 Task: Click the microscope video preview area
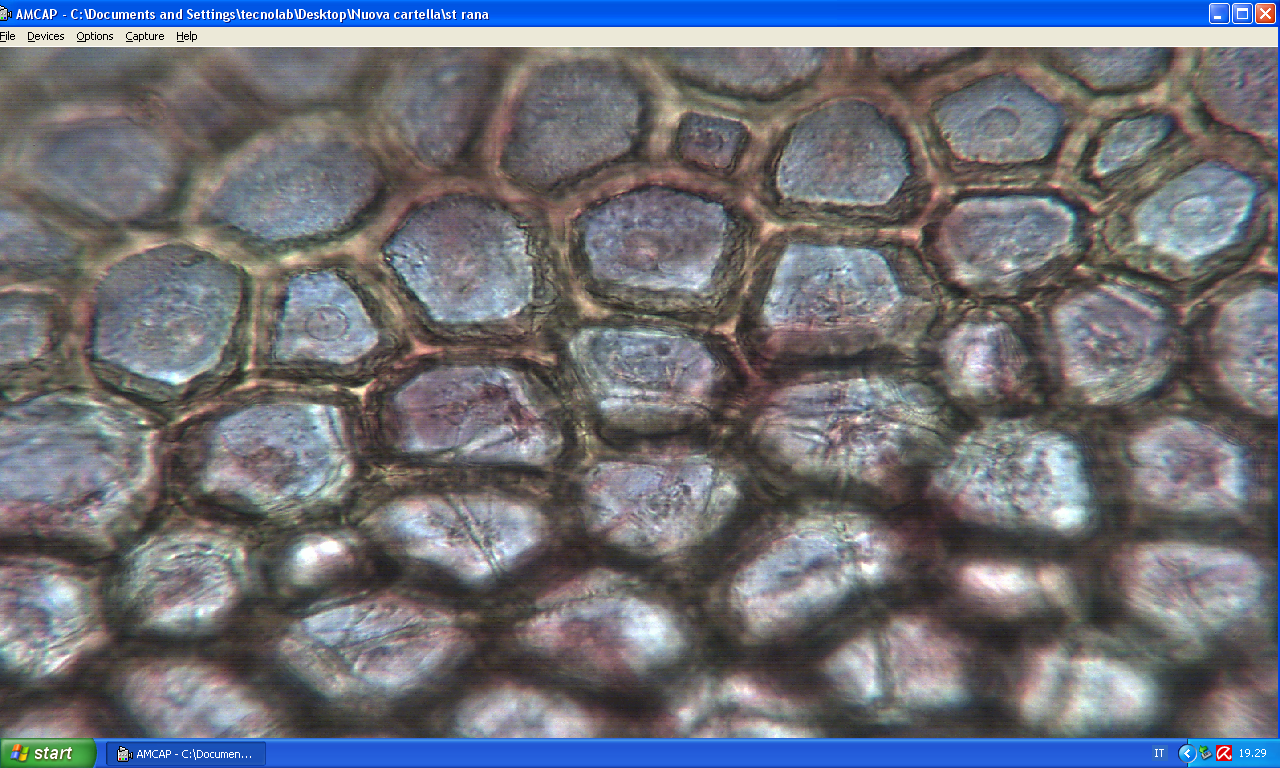(640, 392)
